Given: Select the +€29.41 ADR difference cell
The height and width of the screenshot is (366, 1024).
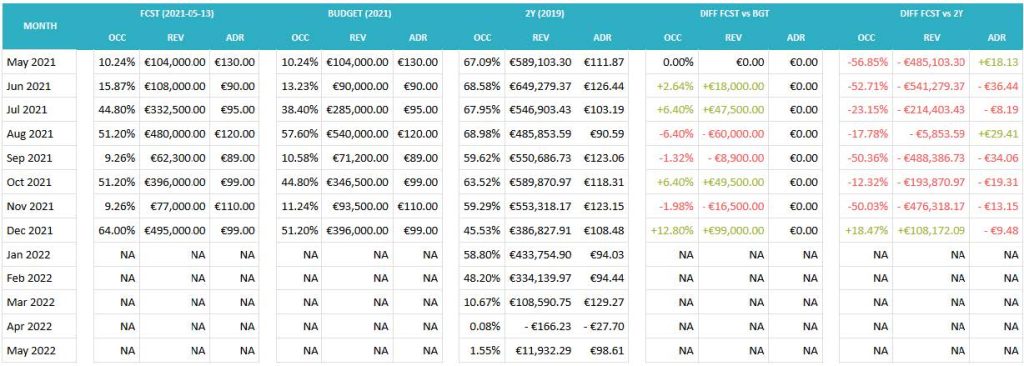Looking at the screenshot, I should (996, 134).
